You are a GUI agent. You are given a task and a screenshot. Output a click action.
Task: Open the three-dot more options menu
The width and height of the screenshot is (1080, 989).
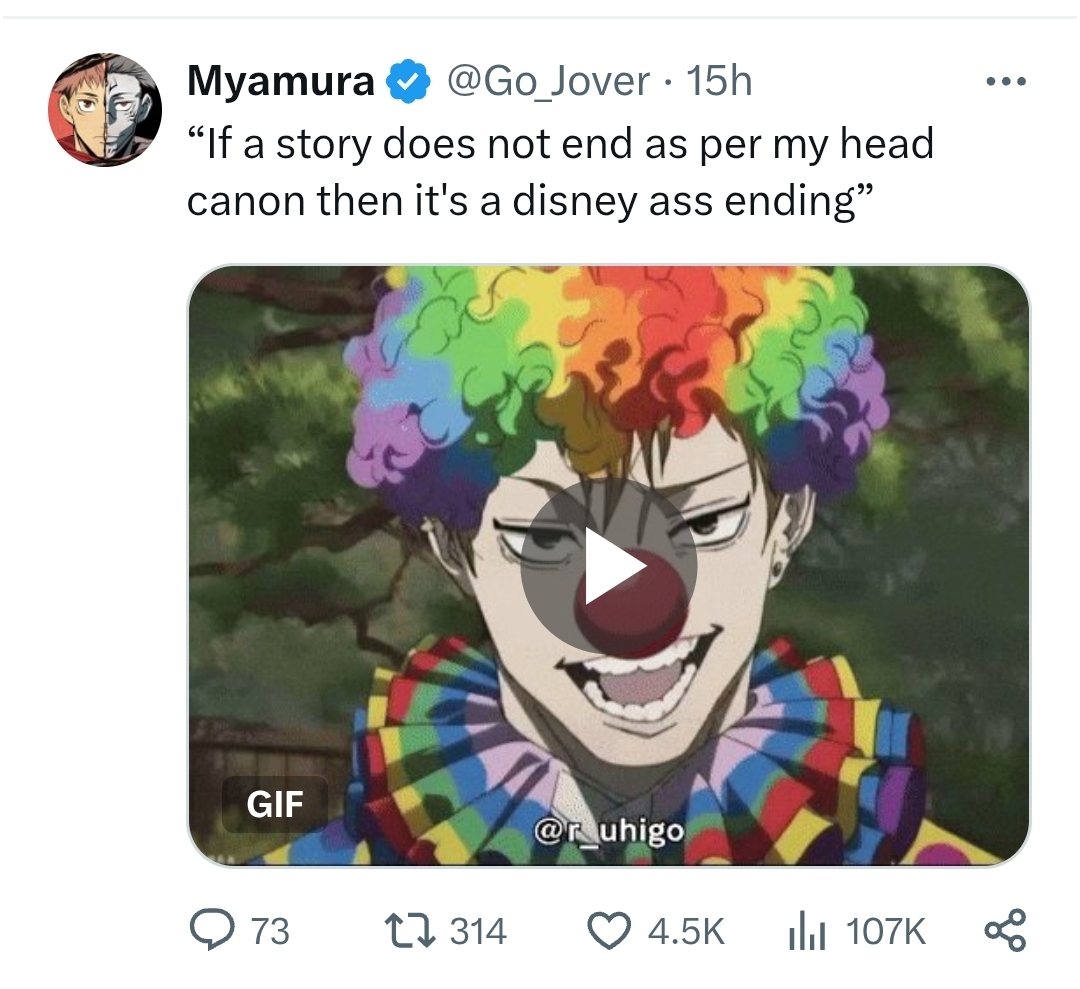pos(1006,82)
